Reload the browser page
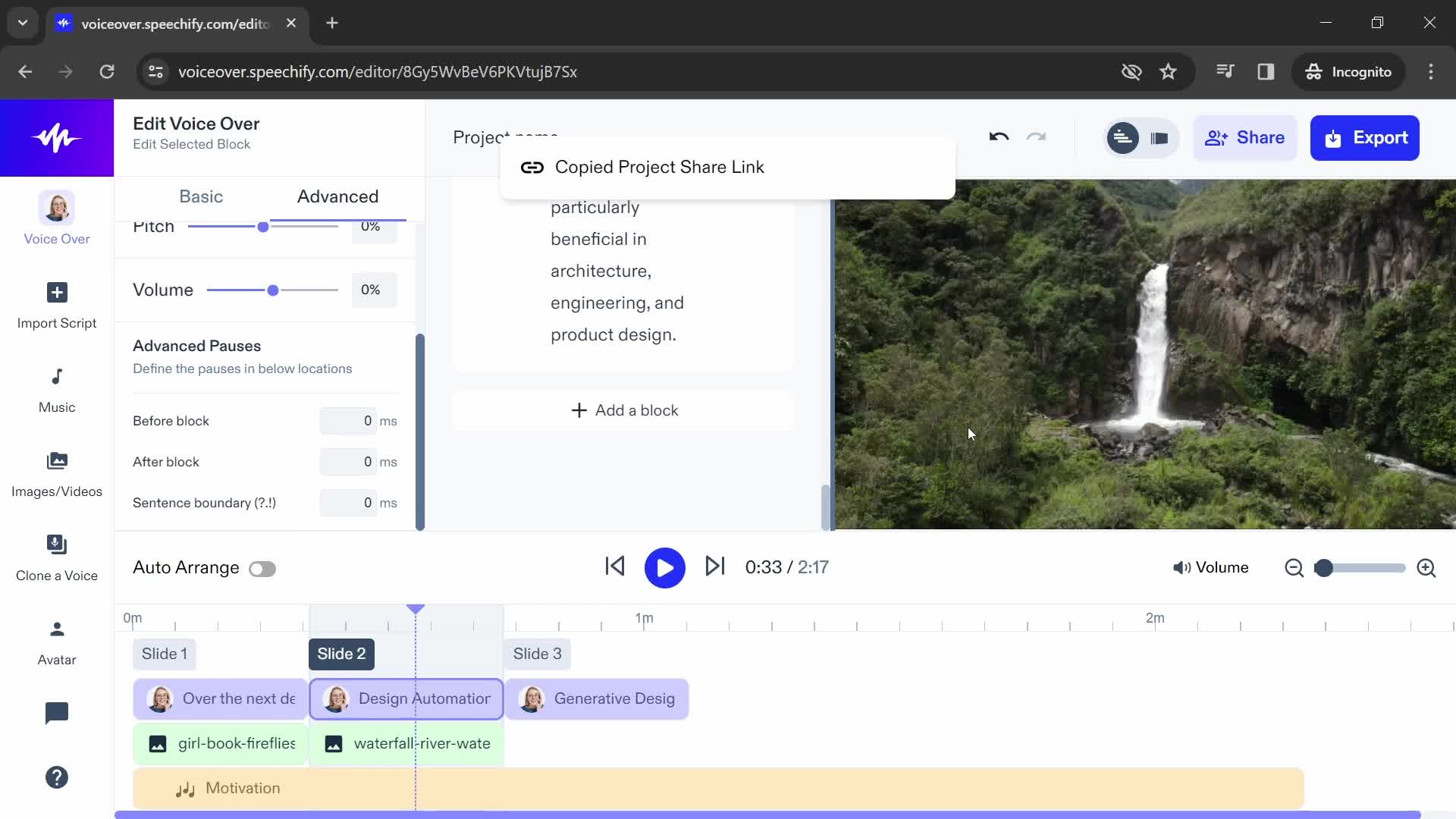 coord(107,71)
